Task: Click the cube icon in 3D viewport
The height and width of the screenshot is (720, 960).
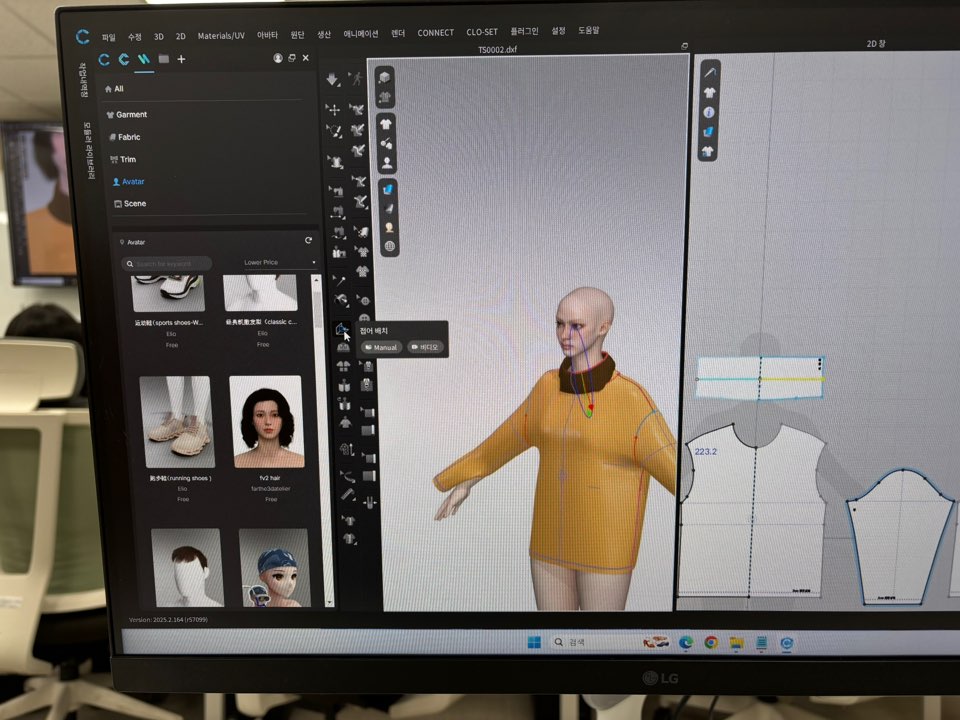Action: (385, 77)
